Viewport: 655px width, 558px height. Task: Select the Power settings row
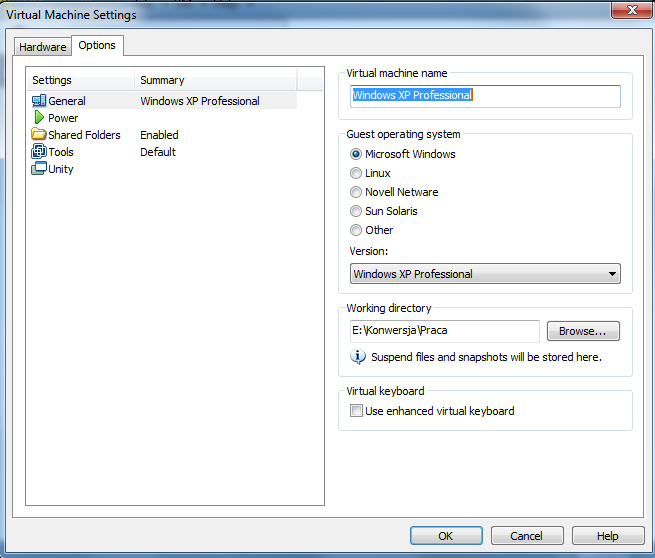click(x=164, y=118)
